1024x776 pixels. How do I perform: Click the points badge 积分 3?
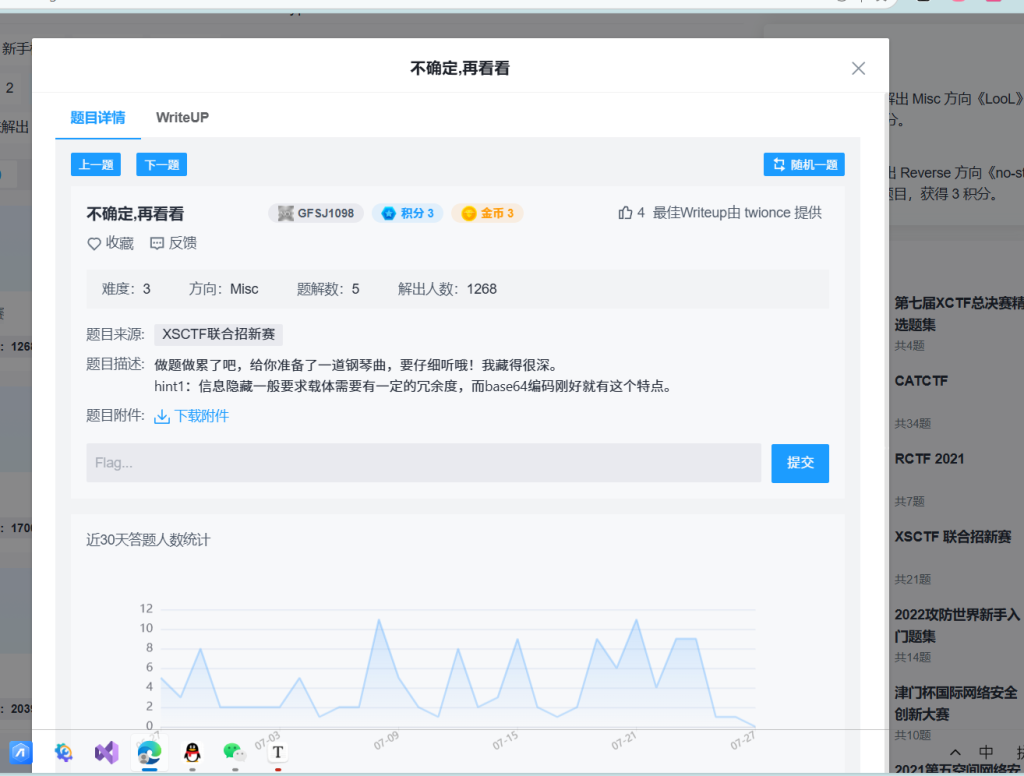click(407, 213)
